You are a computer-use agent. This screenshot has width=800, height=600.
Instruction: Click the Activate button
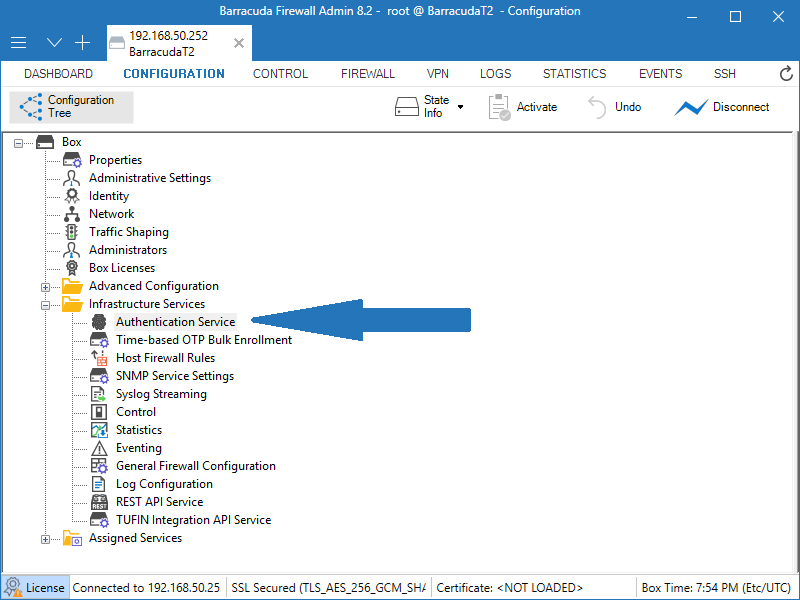(x=523, y=107)
